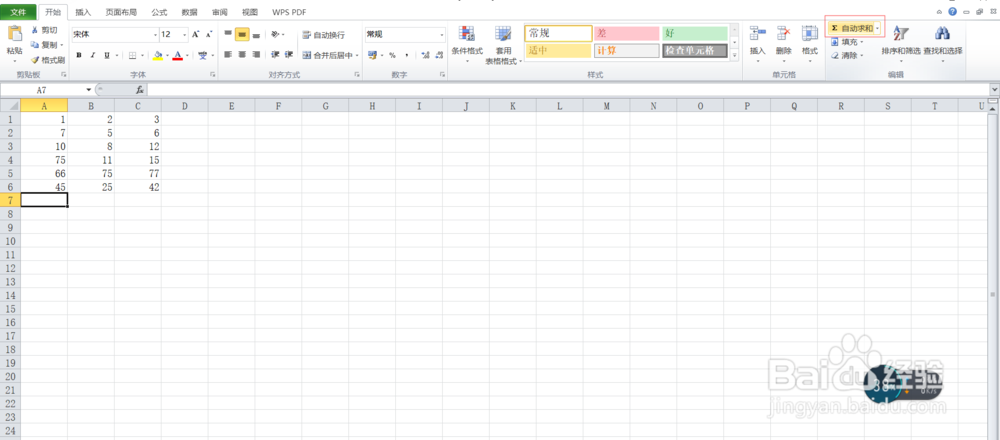Apply red font color A
This screenshot has height=440, width=1000.
[x=179, y=55]
